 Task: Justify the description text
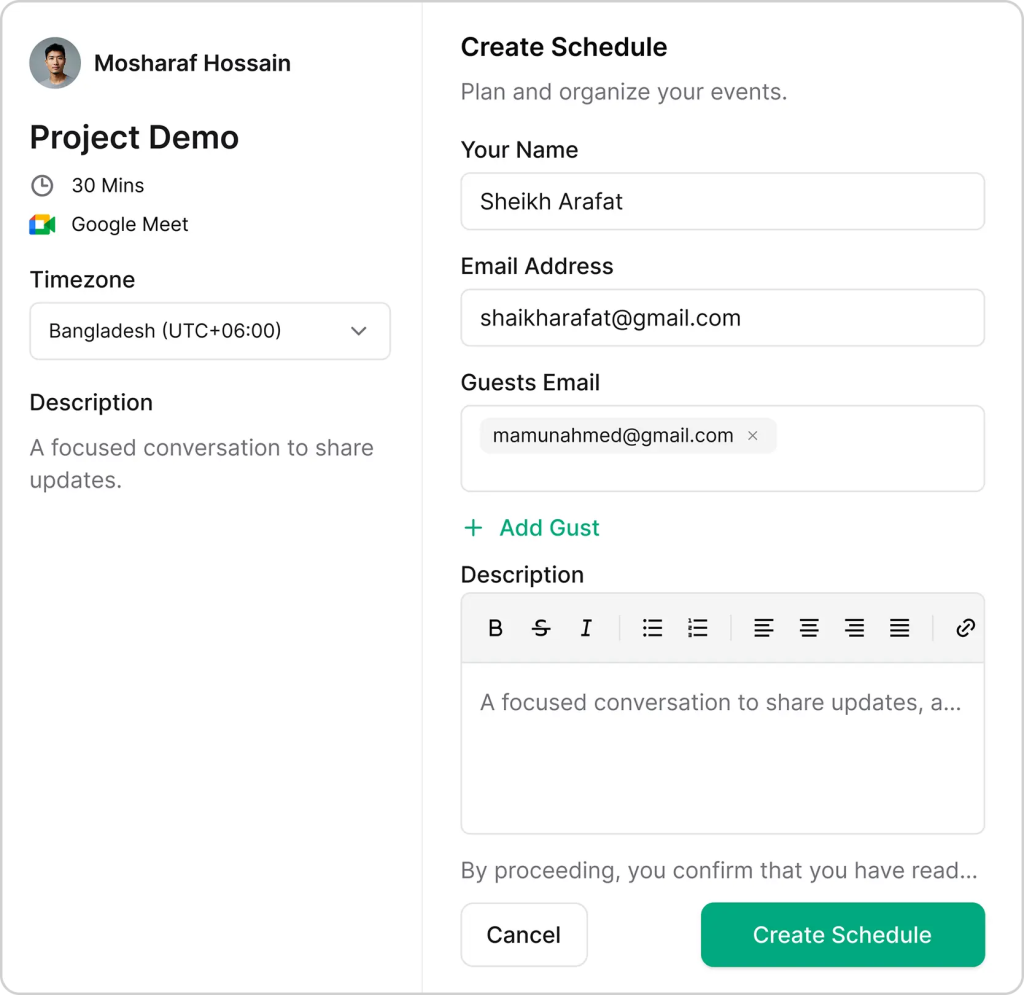900,628
